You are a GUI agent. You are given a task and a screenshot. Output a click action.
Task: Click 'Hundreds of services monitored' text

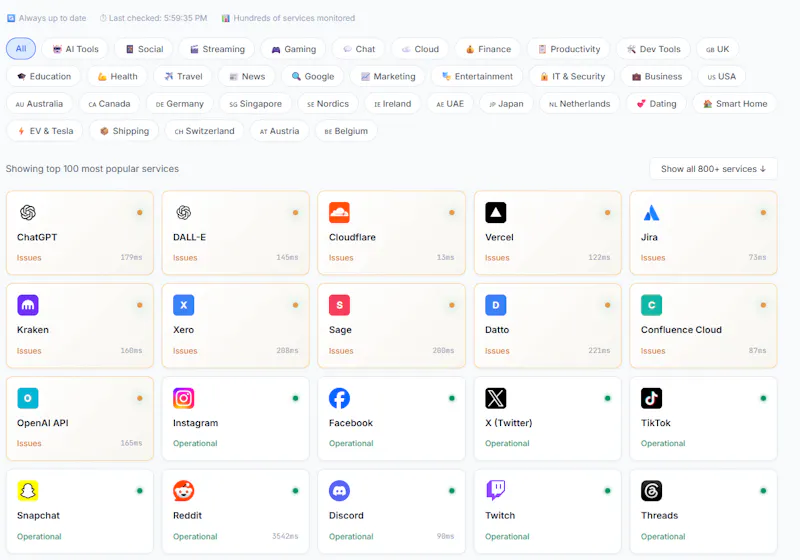pyautogui.click(x=294, y=18)
